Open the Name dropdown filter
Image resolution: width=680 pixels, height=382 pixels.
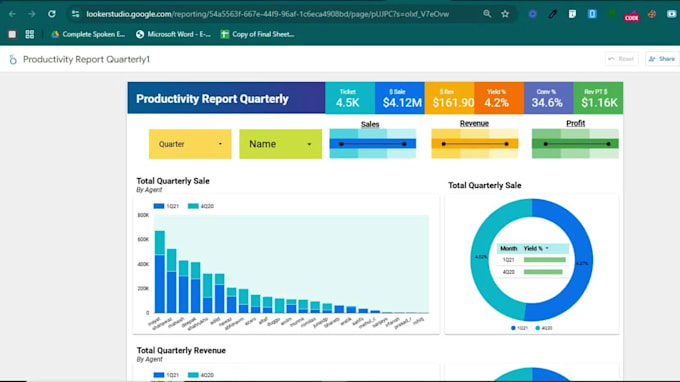[x=281, y=144]
